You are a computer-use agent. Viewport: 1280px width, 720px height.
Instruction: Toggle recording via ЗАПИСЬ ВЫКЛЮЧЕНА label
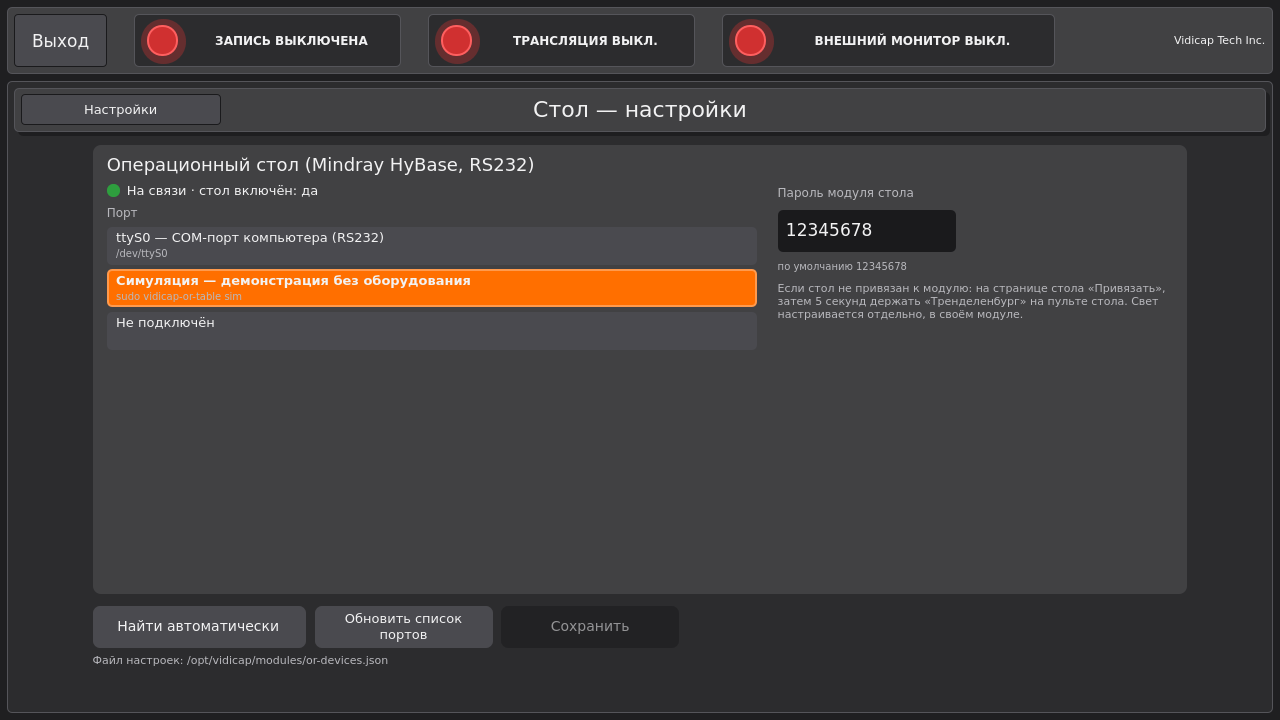coord(291,41)
